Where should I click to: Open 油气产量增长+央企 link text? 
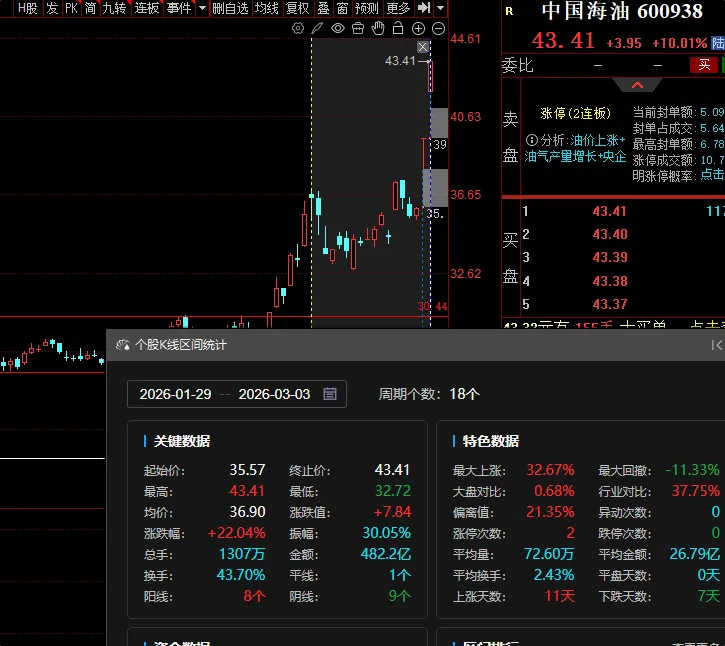click(575, 156)
